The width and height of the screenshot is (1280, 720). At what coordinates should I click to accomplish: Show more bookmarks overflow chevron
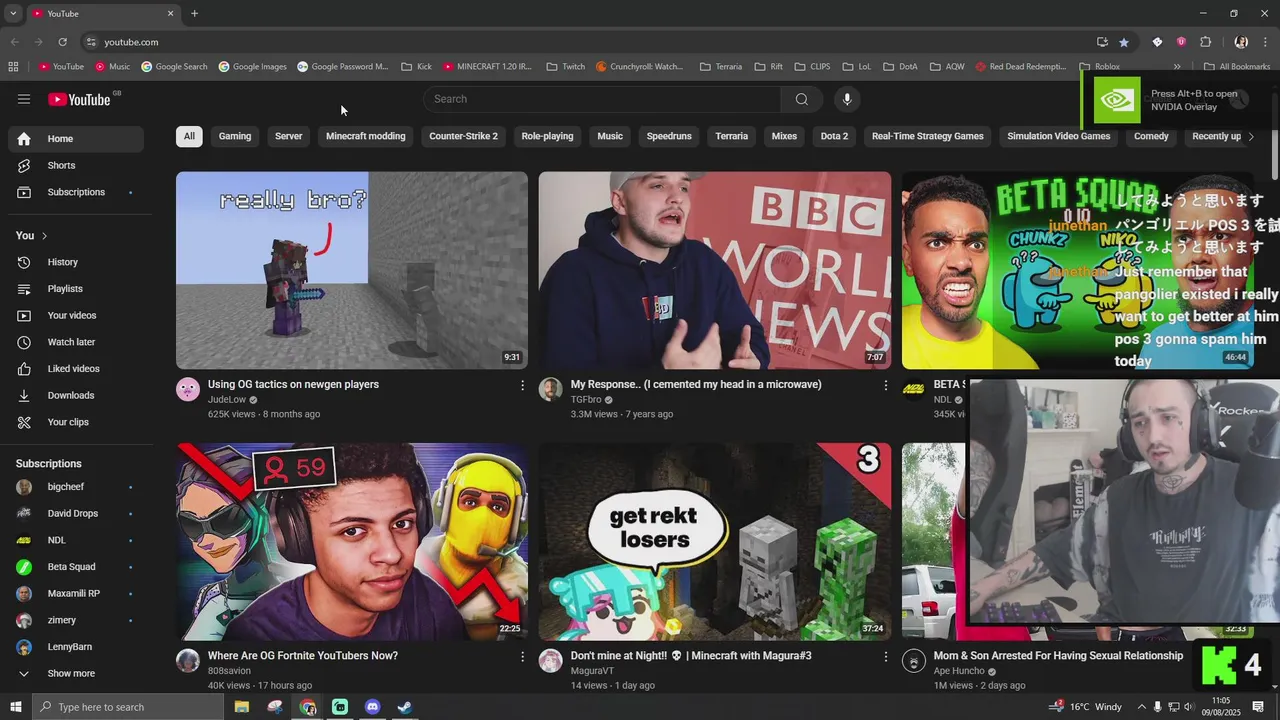pyautogui.click(x=1177, y=67)
